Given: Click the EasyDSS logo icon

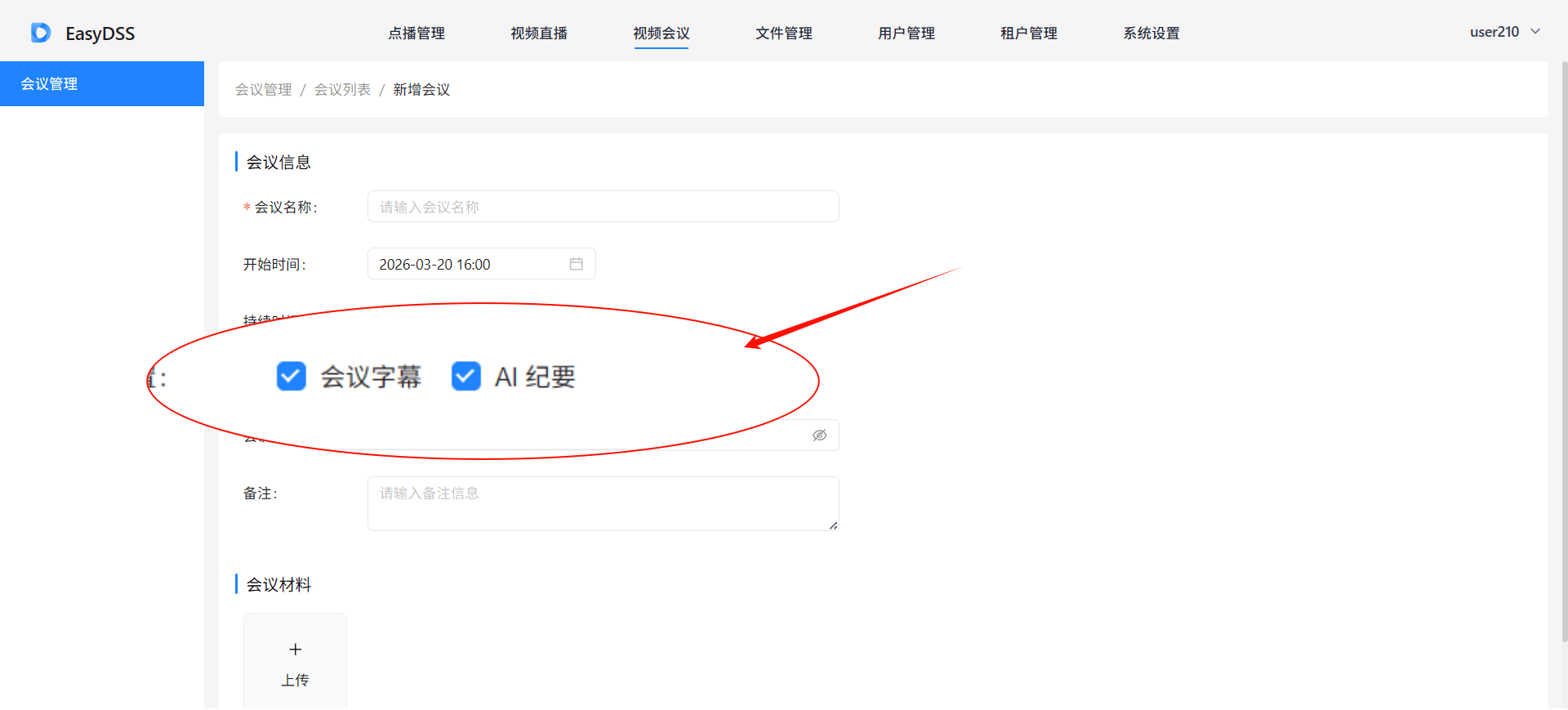Looking at the screenshot, I should click(x=41, y=33).
